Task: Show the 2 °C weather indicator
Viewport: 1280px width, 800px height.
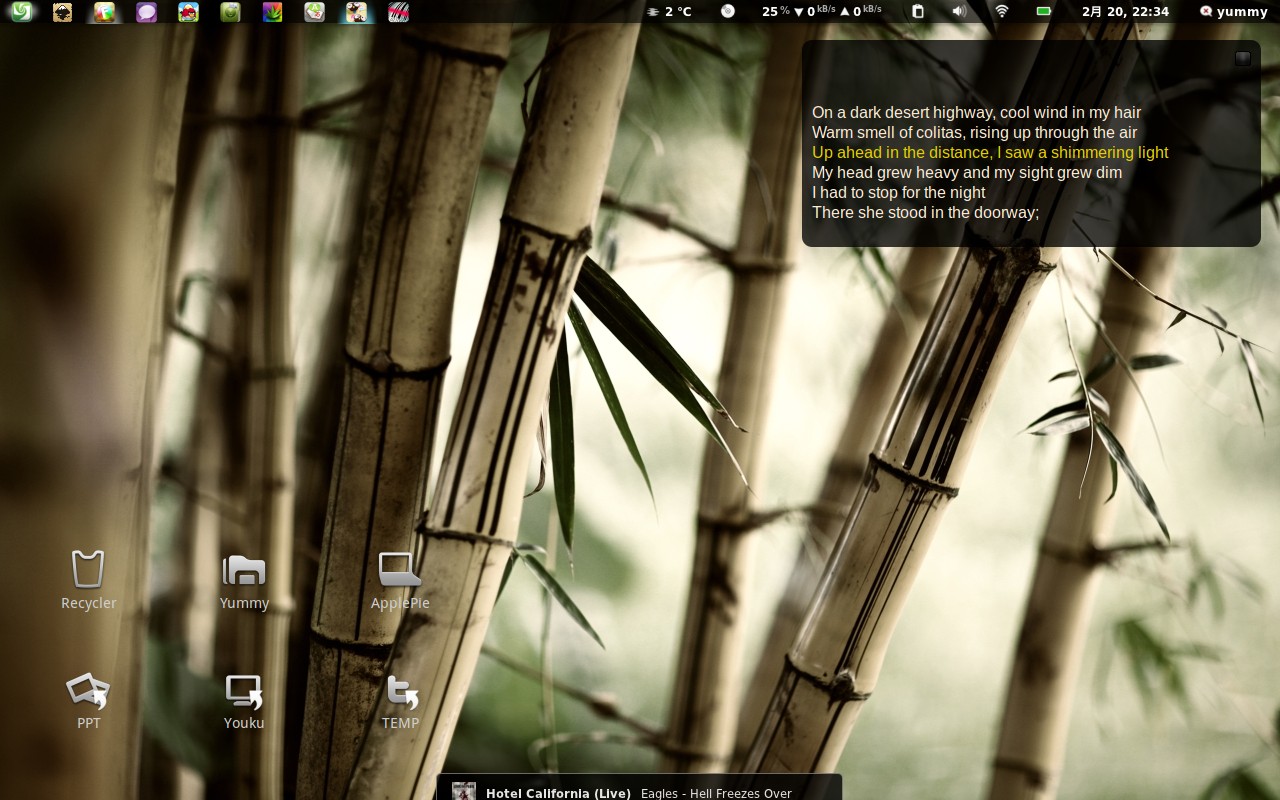Action: [669, 12]
